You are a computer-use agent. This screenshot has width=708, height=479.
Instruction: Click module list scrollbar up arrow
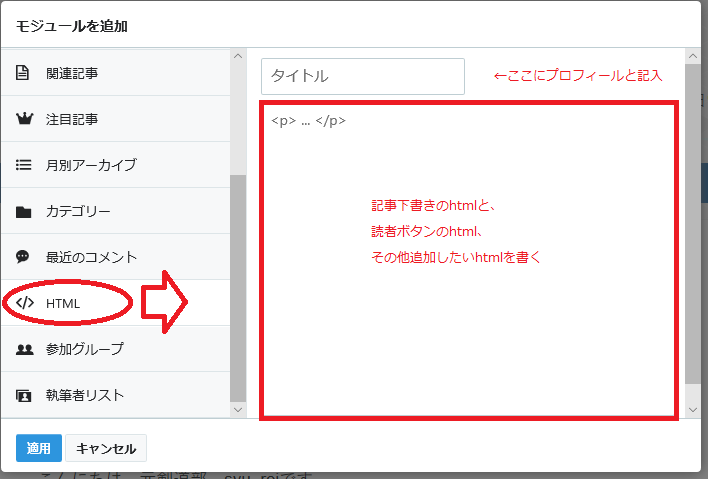coord(238,56)
